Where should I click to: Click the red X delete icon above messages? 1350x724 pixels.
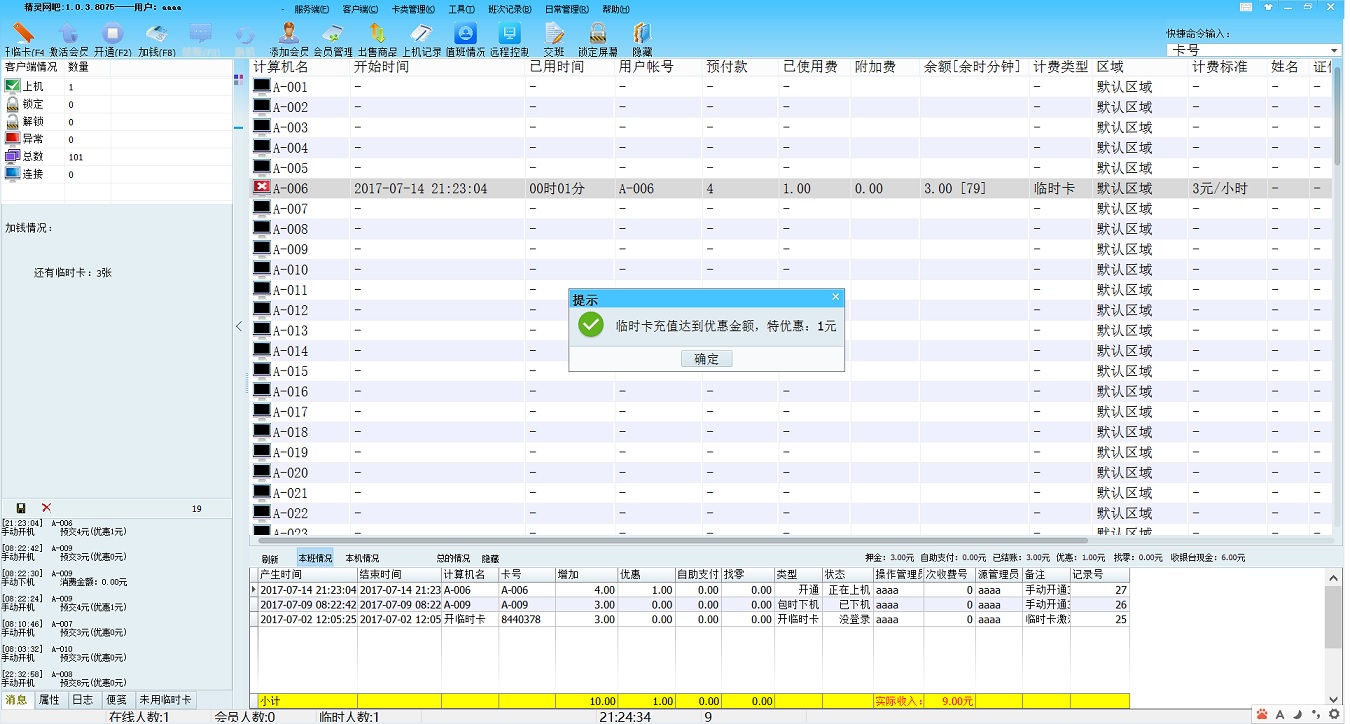click(x=46, y=508)
